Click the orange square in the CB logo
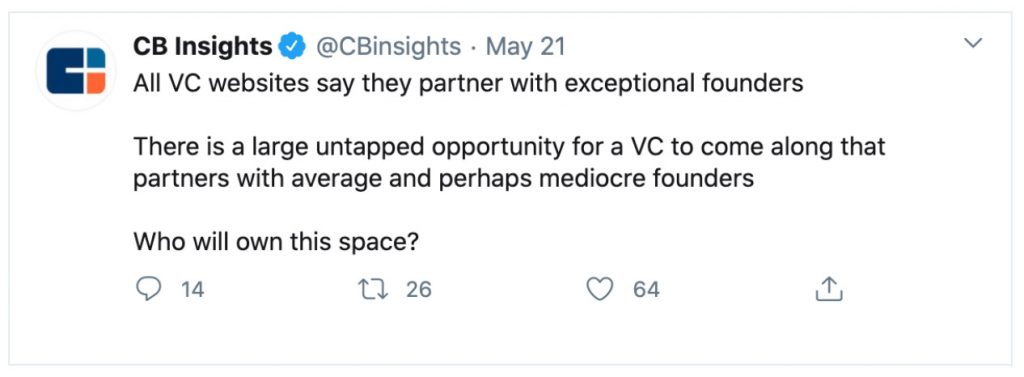 95,83
